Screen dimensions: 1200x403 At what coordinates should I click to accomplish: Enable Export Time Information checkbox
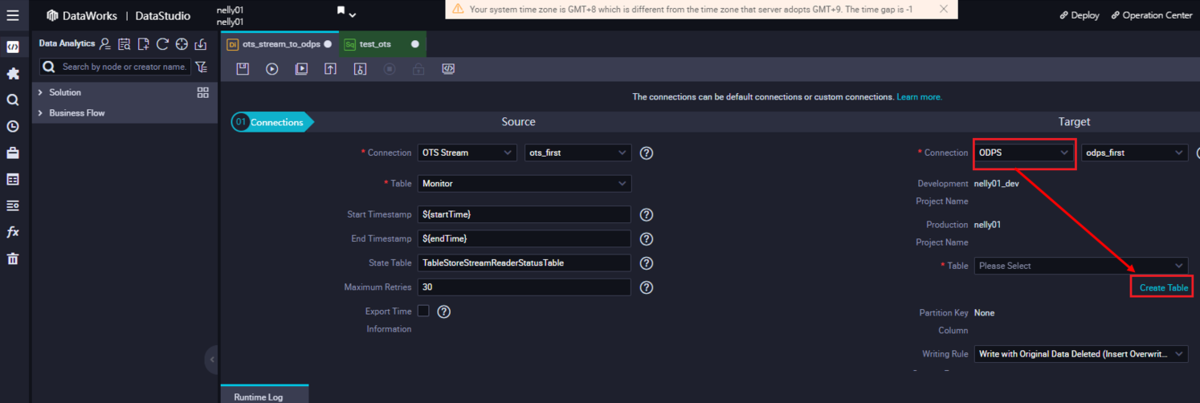tap(424, 311)
